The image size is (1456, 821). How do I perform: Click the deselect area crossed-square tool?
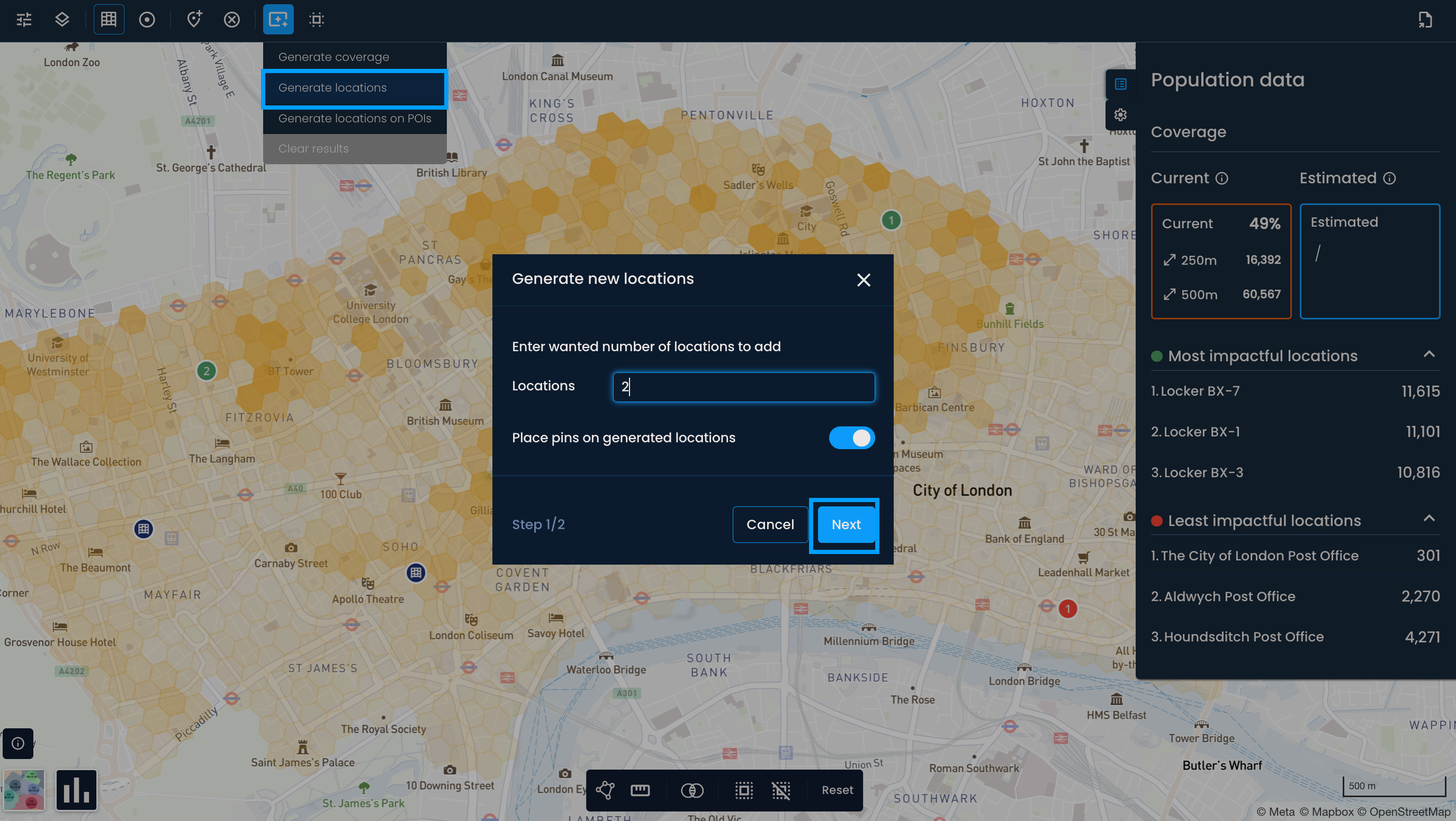781,790
